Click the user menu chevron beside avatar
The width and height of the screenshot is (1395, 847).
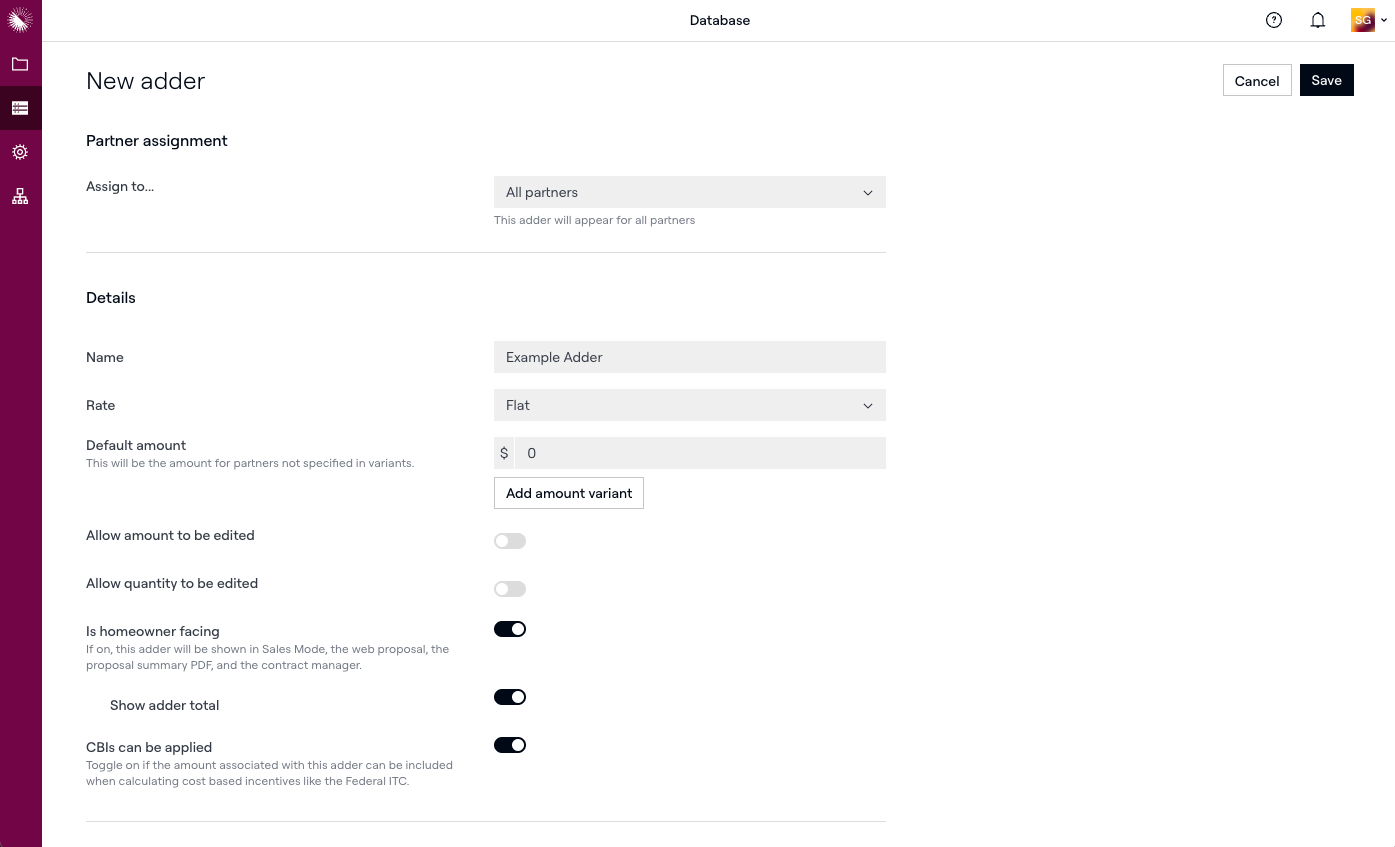click(x=1384, y=20)
